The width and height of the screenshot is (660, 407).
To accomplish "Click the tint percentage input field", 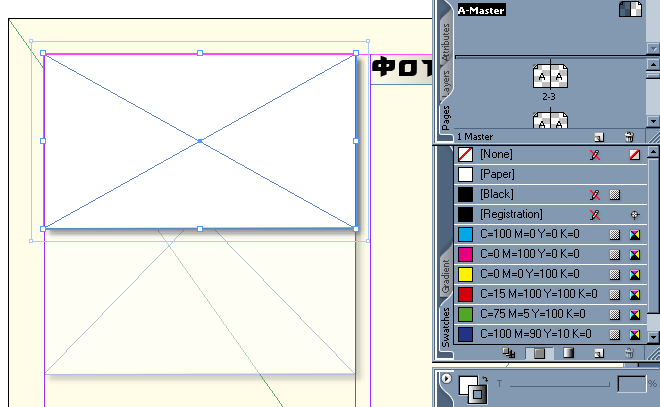I will tap(632, 384).
